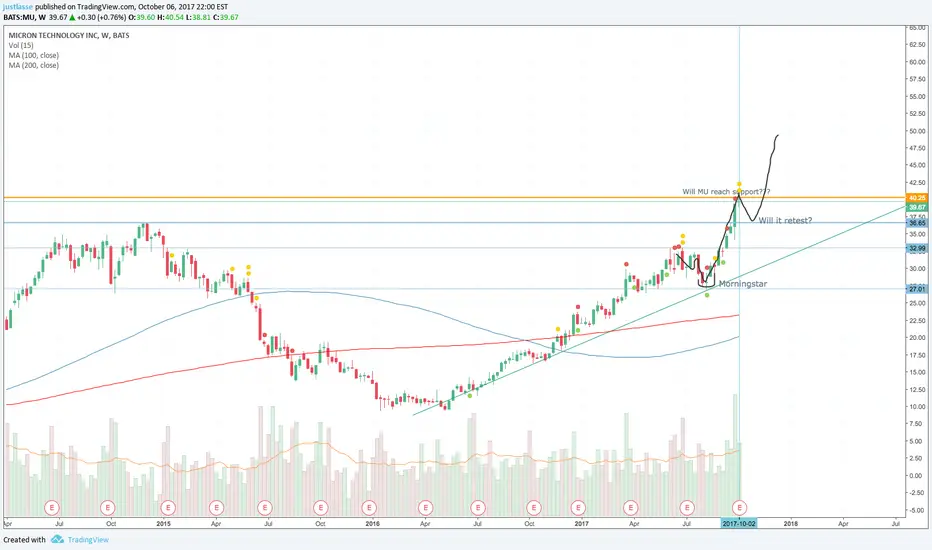Select the Vol (15) indicator label
The width and height of the screenshot is (932, 550).
click(21, 45)
